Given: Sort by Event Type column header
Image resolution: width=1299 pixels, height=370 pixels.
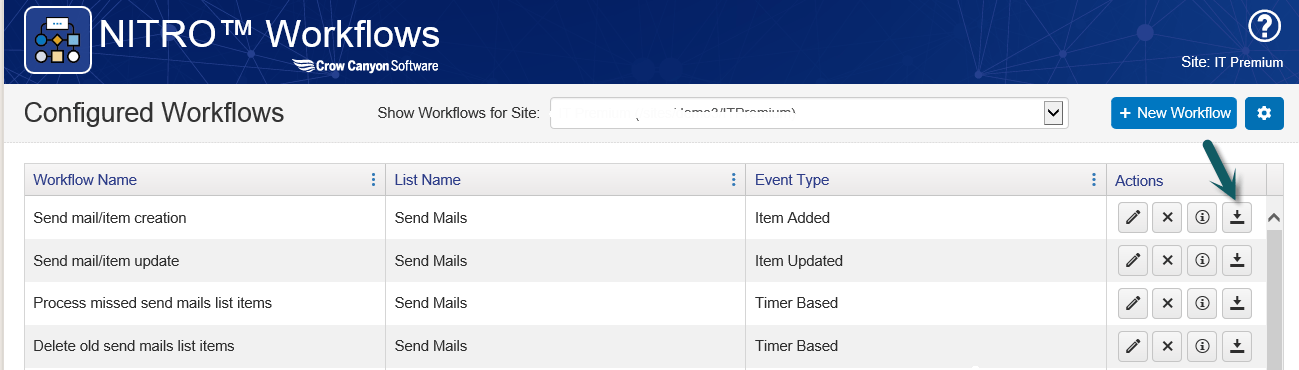Looking at the screenshot, I should click(x=792, y=180).
